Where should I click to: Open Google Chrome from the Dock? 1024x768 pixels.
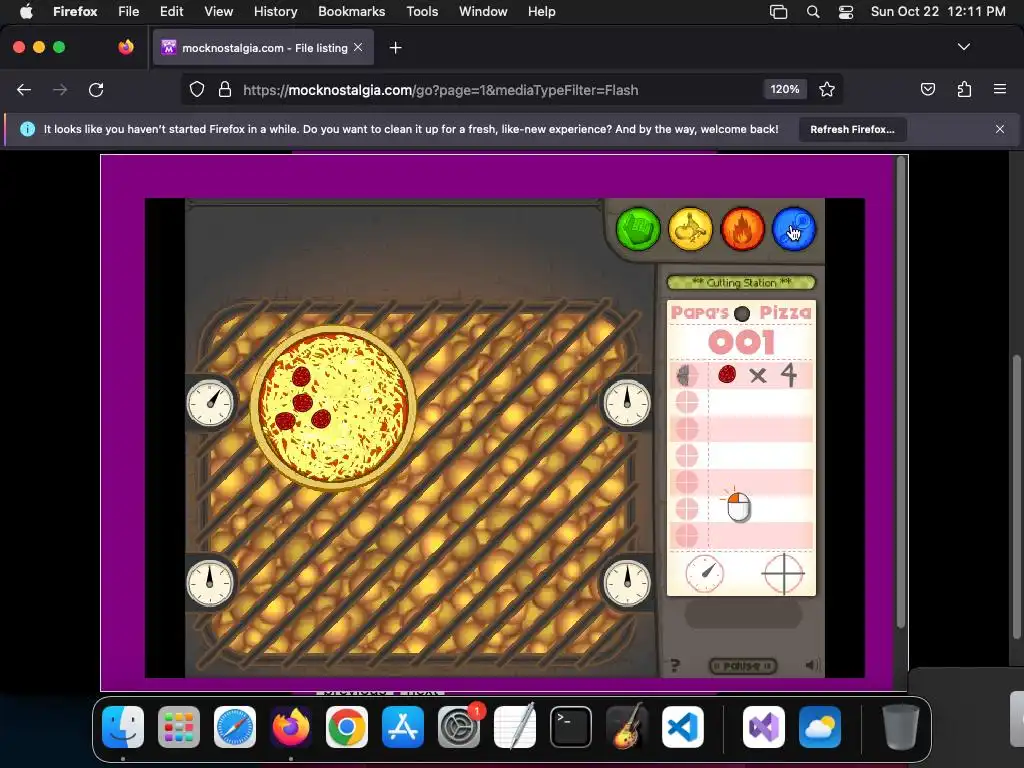coord(347,727)
